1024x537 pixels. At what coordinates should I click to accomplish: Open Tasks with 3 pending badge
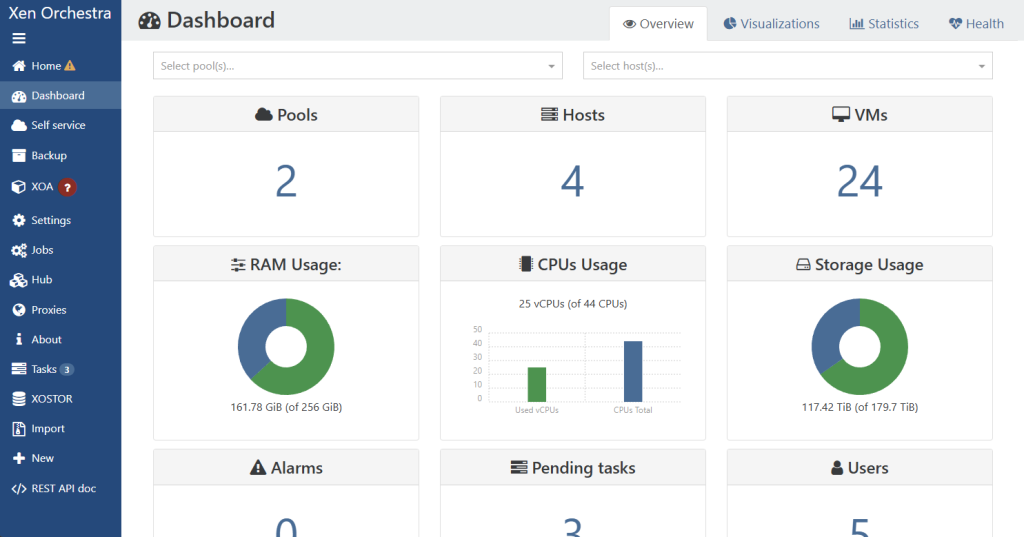[x=44, y=369]
